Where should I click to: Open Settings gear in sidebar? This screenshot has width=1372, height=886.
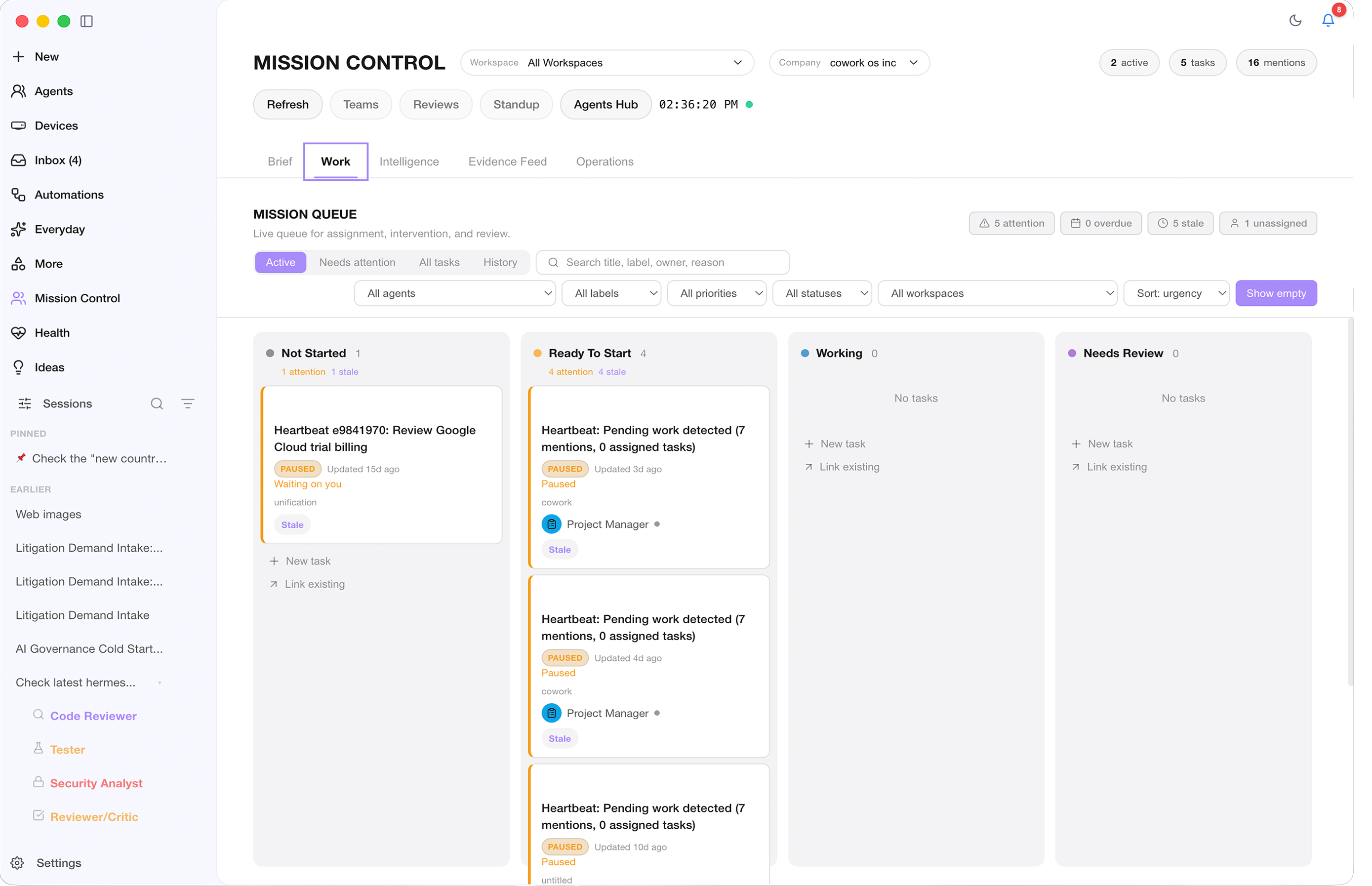pyautogui.click(x=46, y=862)
